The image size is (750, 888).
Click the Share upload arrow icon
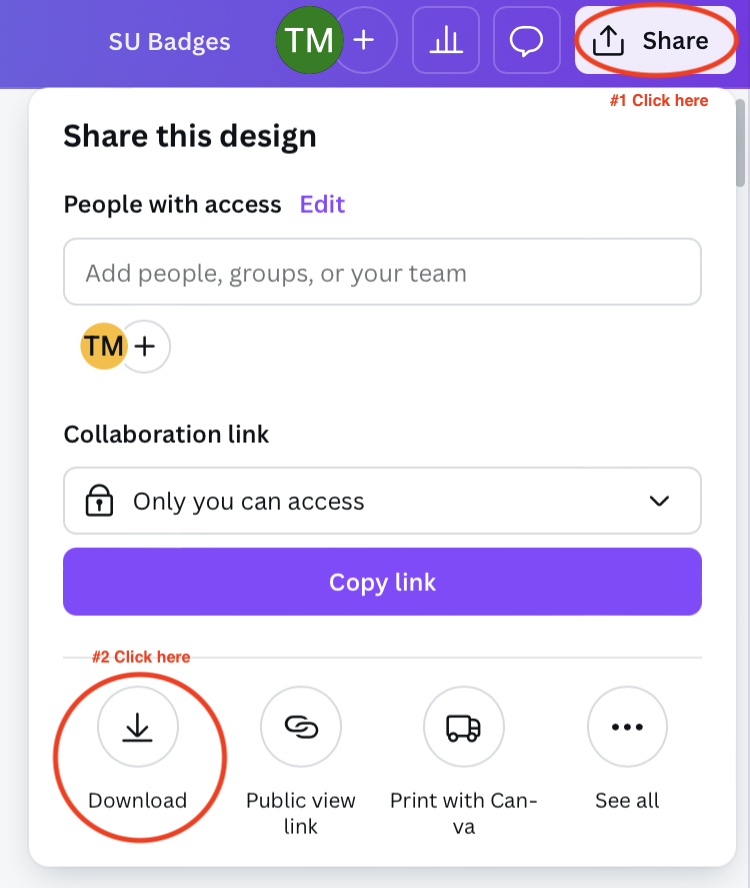pos(608,41)
